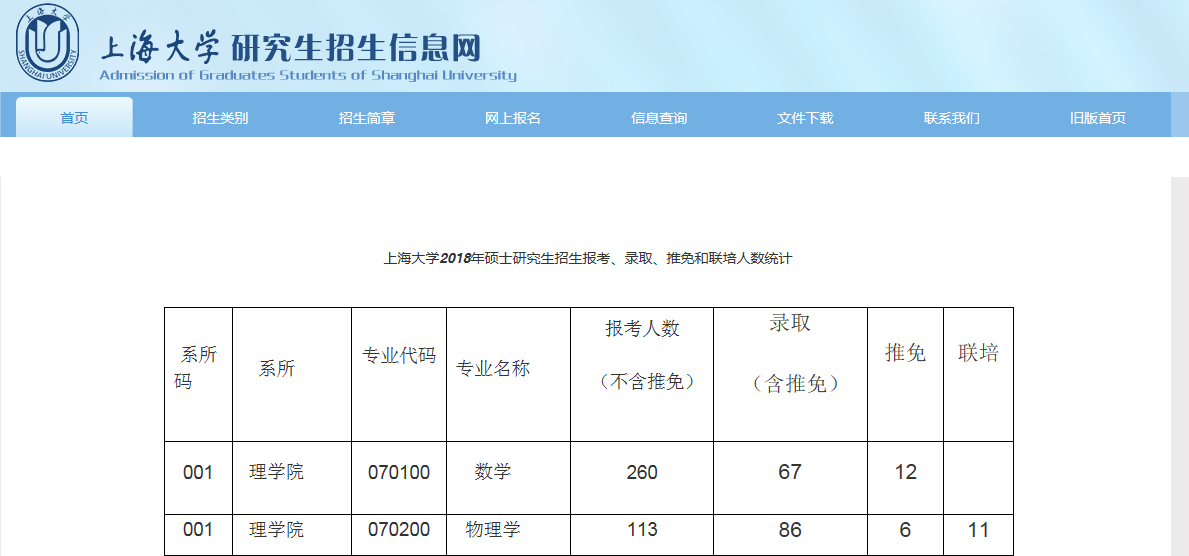Open the 联系我们 page
This screenshot has width=1189, height=556.
click(952, 118)
